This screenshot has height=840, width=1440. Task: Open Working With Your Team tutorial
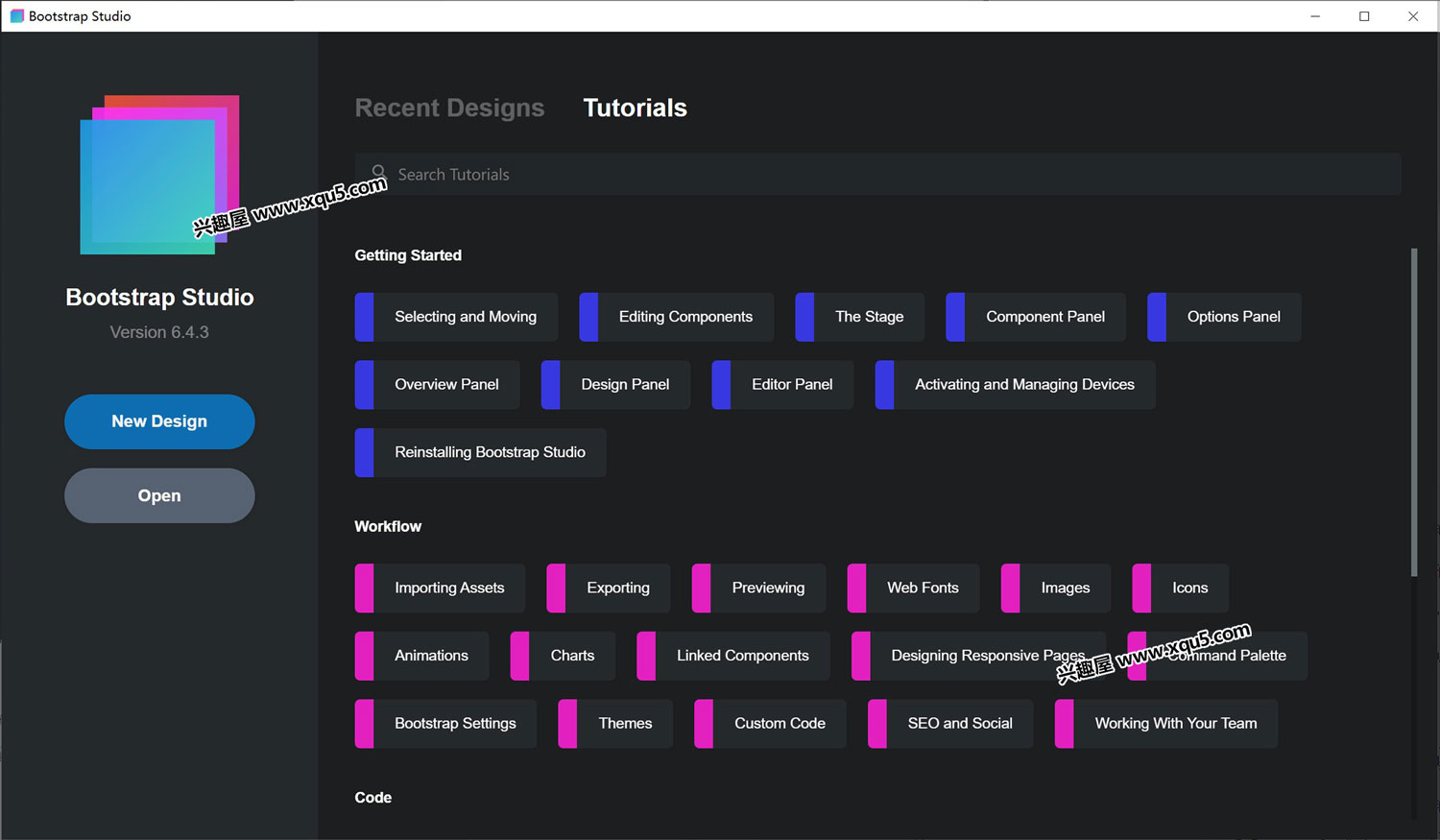click(1165, 724)
